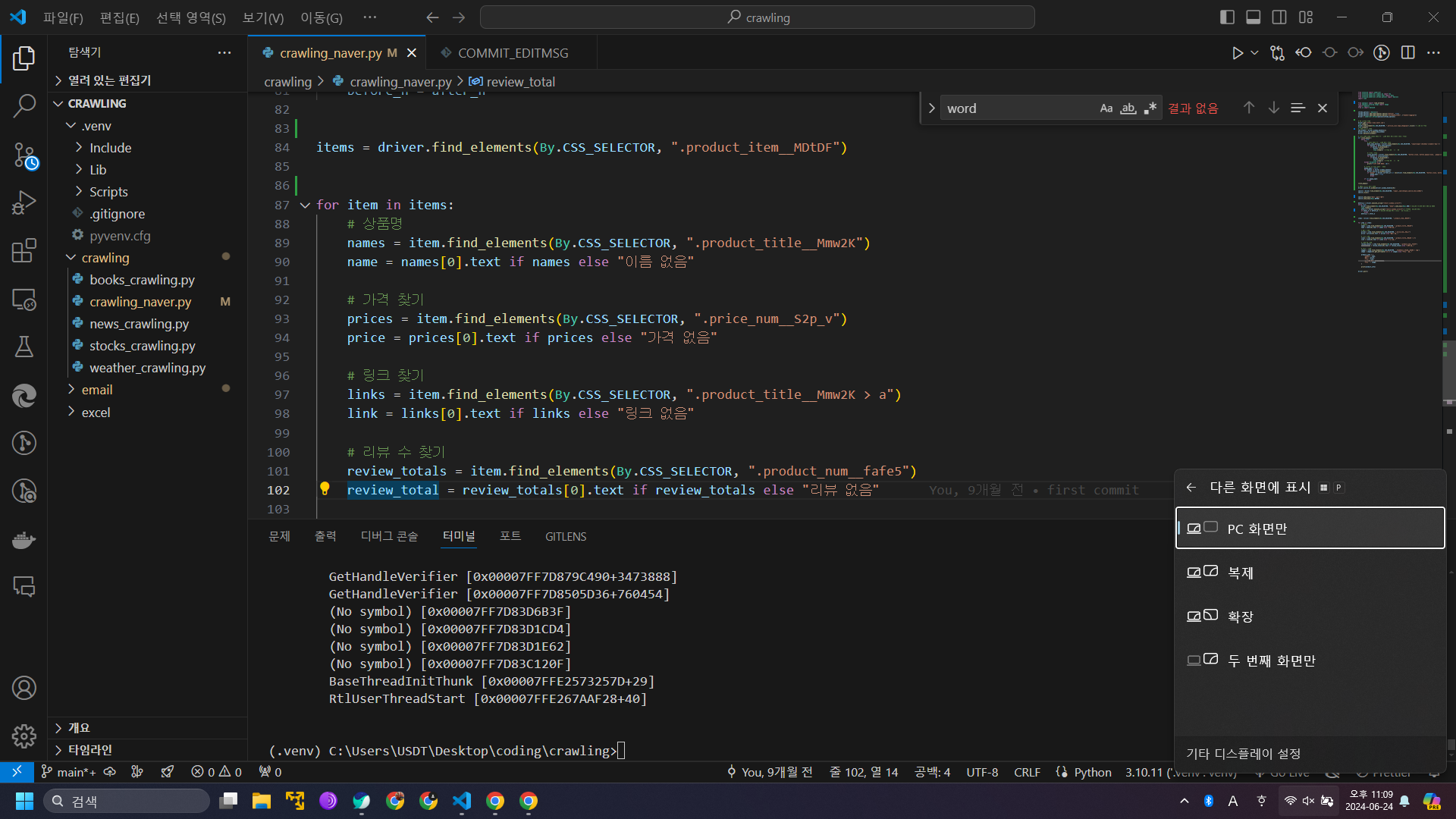Run the Python file with play icon
The width and height of the screenshot is (1456, 819).
click(x=1237, y=53)
